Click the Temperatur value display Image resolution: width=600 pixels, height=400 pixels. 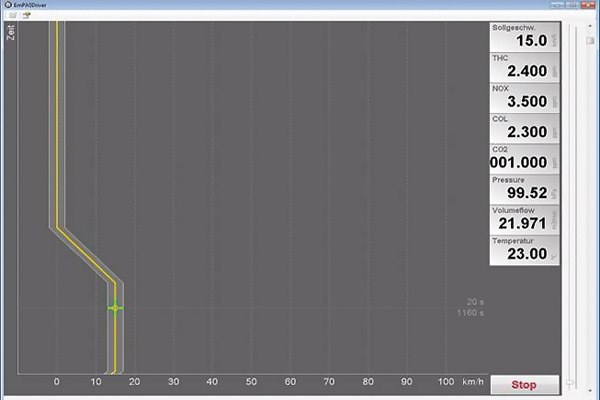pos(526,247)
